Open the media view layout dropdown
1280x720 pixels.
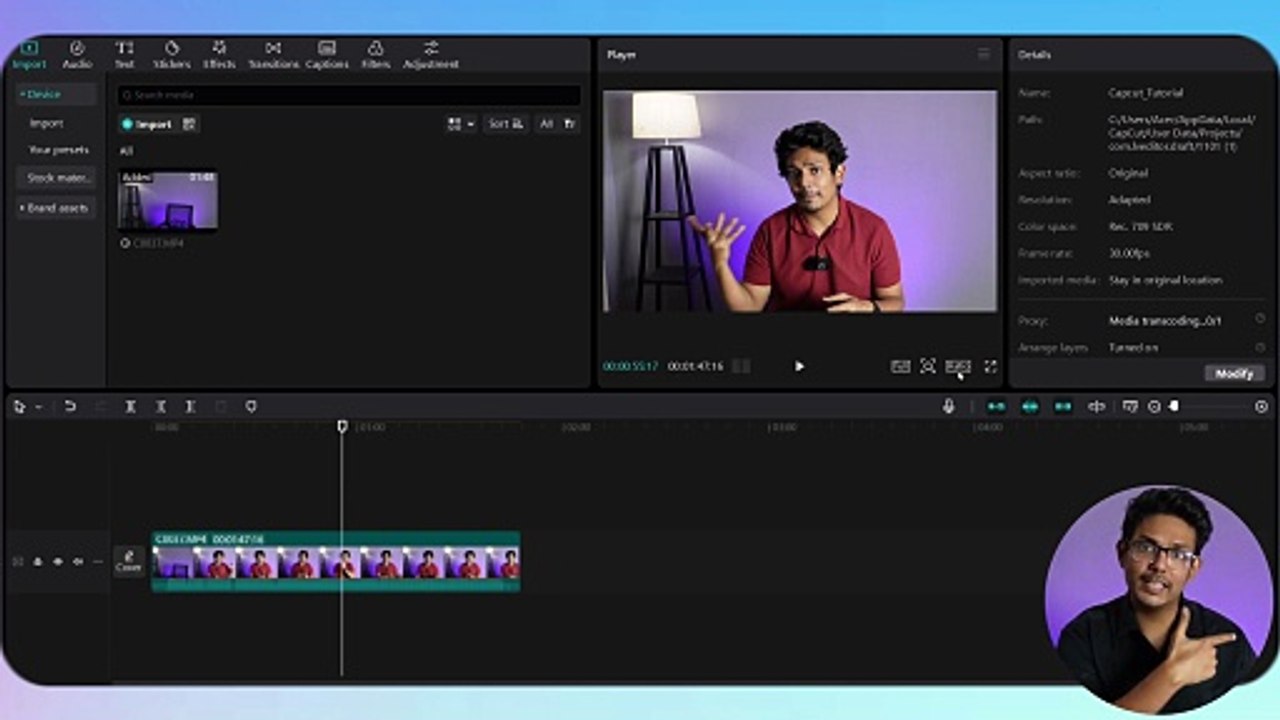click(461, 124)
